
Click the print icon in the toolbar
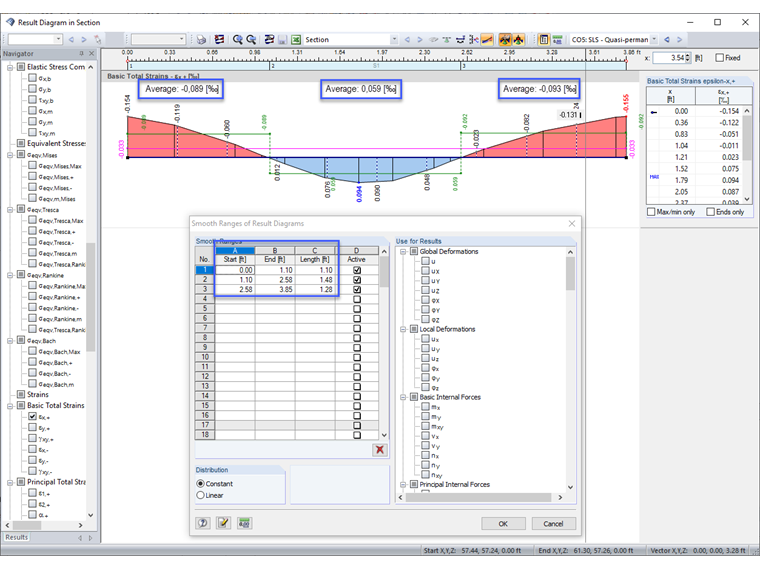tap(201, 40)
